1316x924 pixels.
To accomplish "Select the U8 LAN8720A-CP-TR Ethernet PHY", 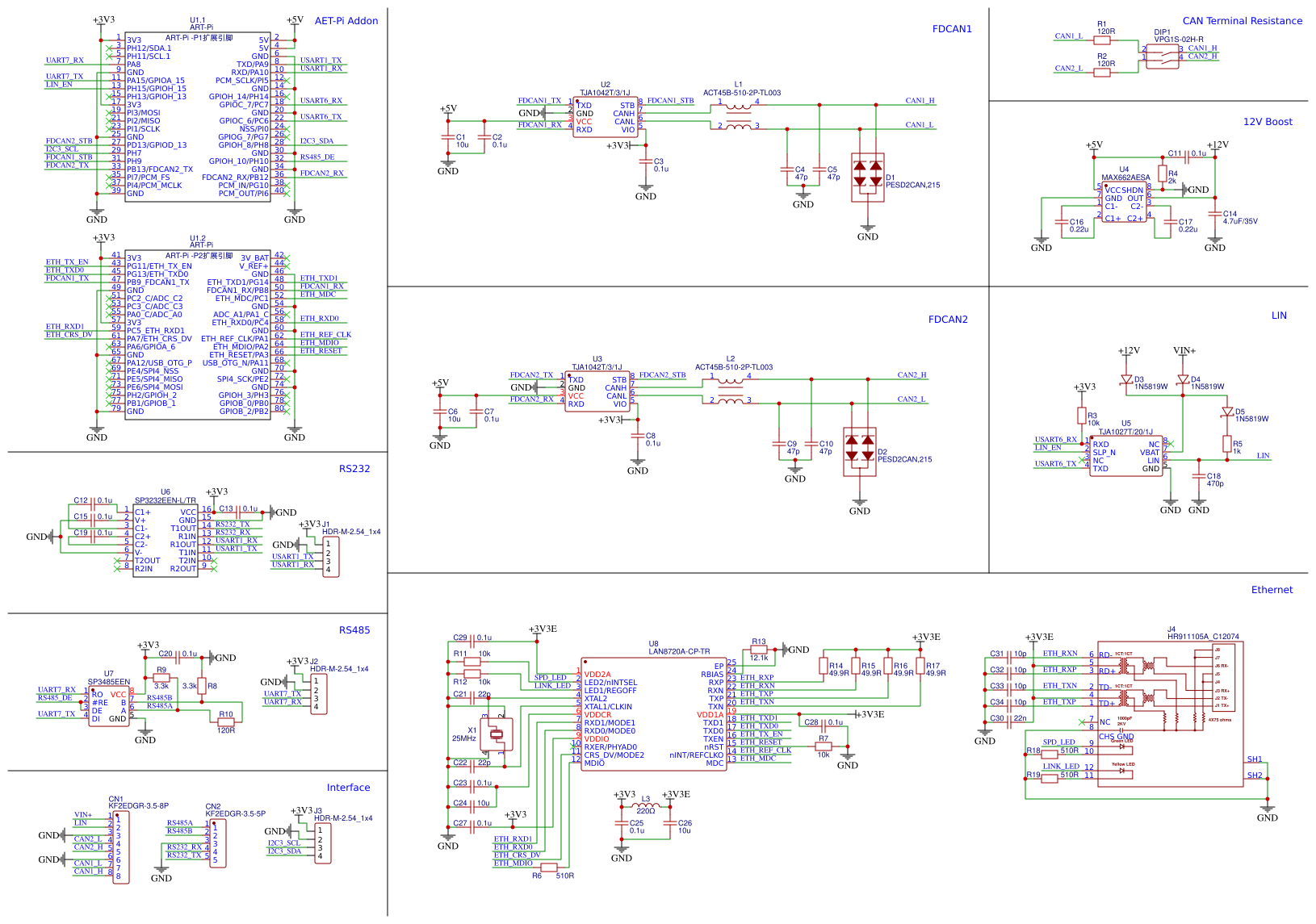I will (653, 714).
